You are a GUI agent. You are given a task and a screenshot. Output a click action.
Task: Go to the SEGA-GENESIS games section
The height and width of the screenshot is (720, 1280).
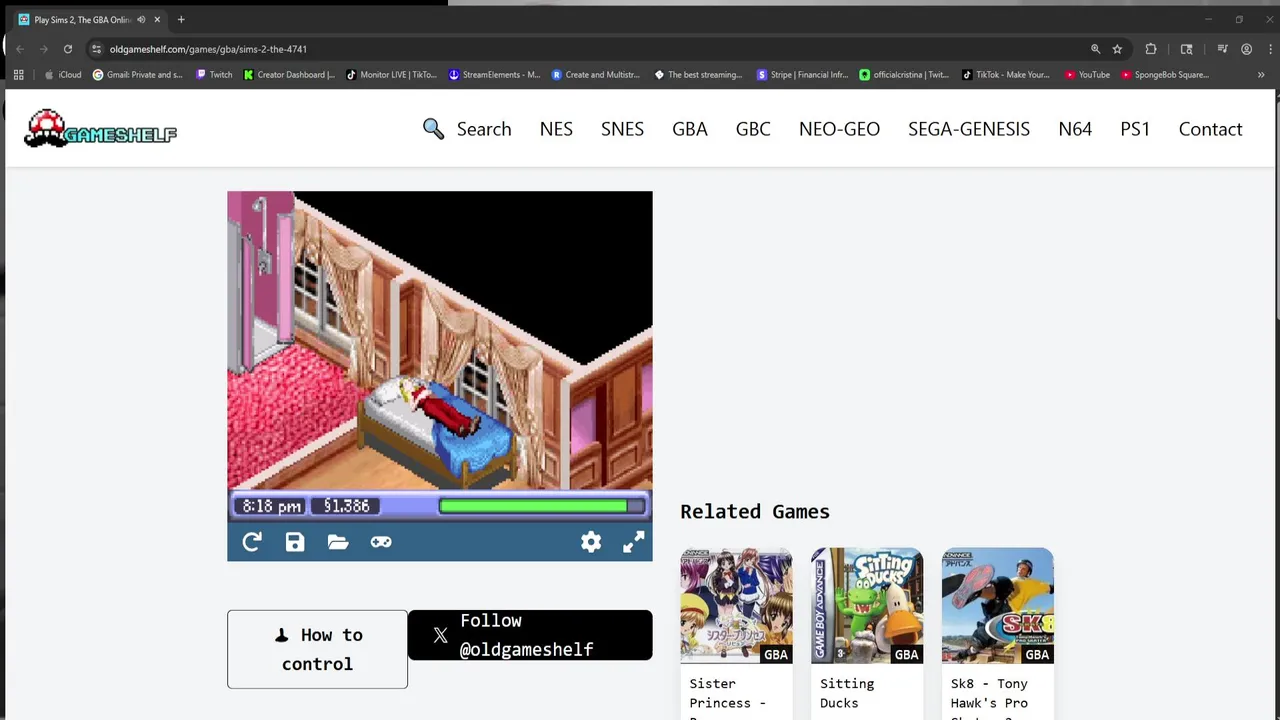coord(969,129)
